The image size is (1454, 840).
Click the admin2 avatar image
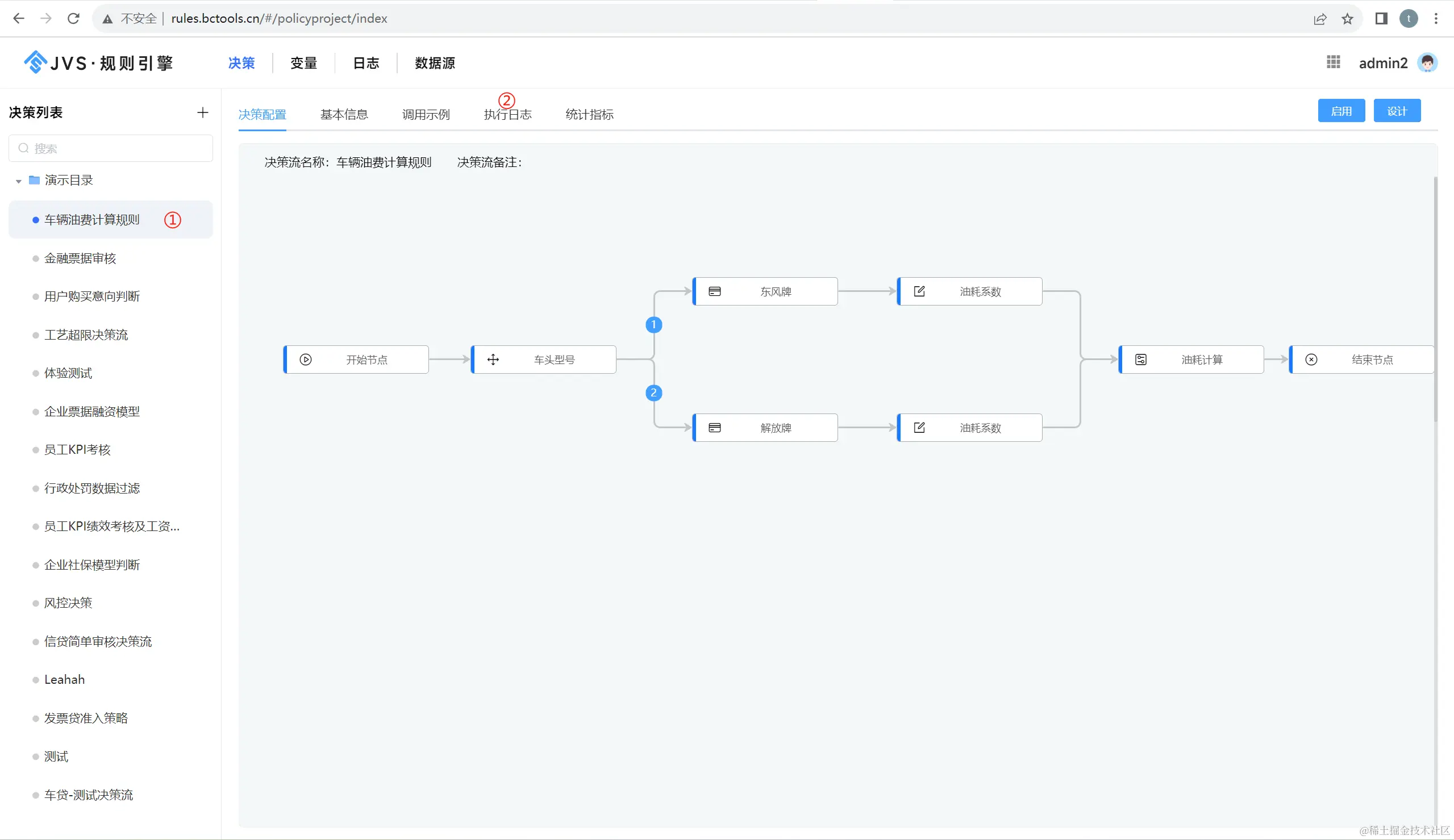click(1427, 62)
